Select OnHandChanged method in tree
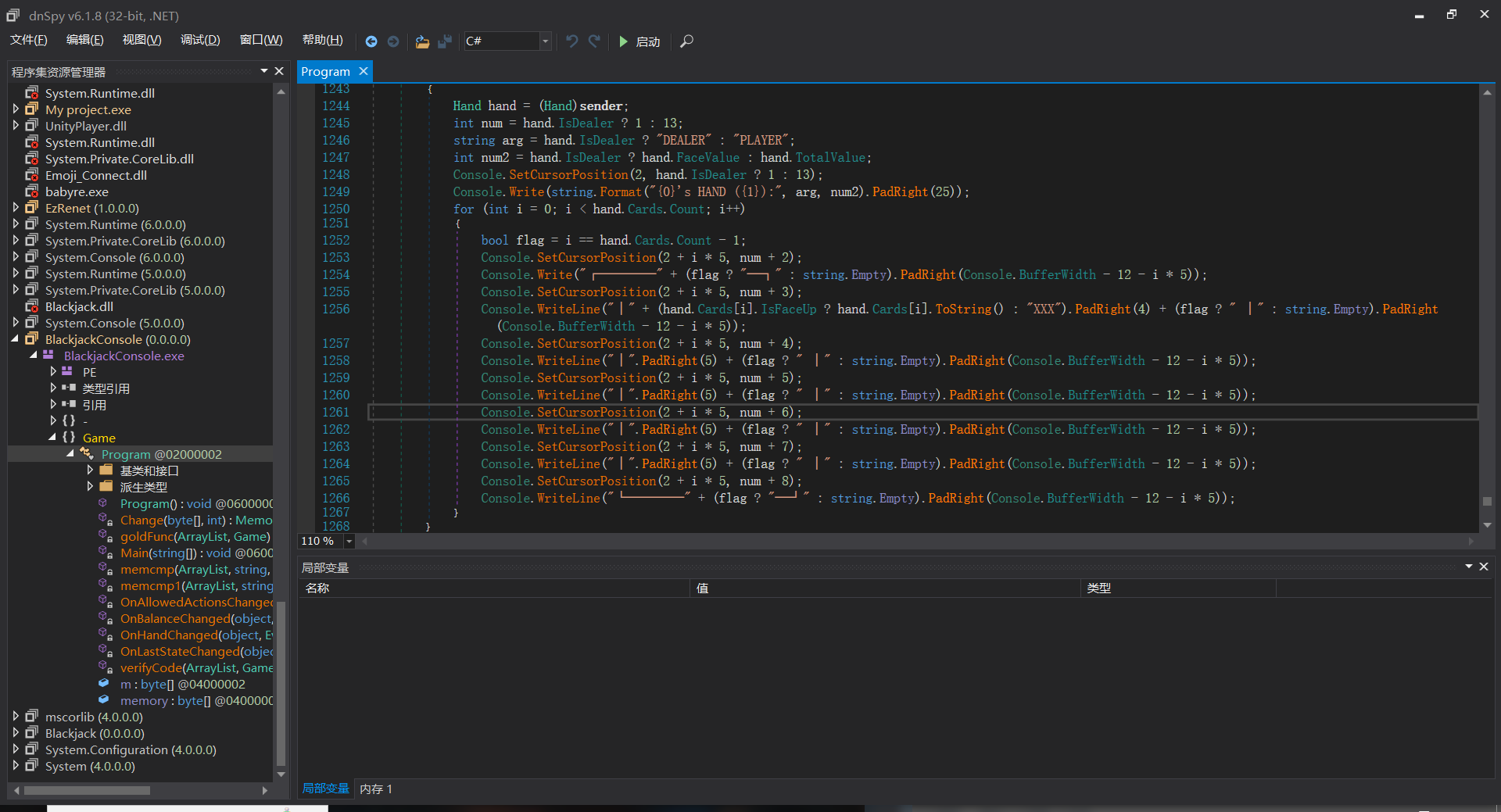Viewport: 1501px width, 812px height. click(x=196, y=635)
